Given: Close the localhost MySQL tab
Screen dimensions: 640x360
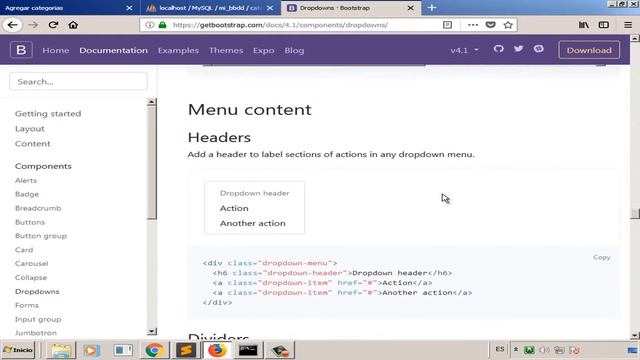Looking at the screenshot, I should [x=270, y=8].
